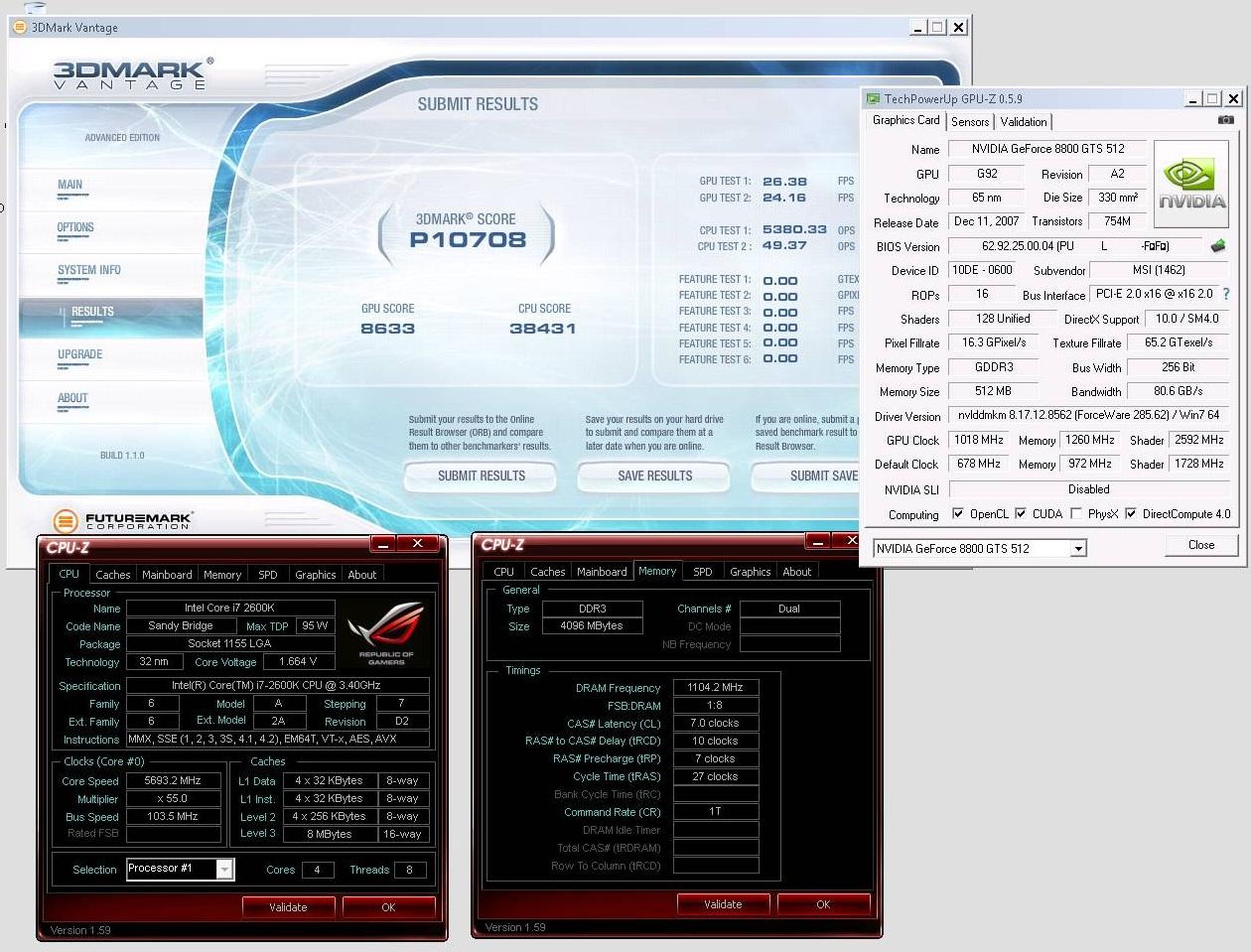This screenshot has height=952, width=1251.
Task: Click the CPU SCORE 38431 value
Action: pyautogui.click(x=543, y=329)
